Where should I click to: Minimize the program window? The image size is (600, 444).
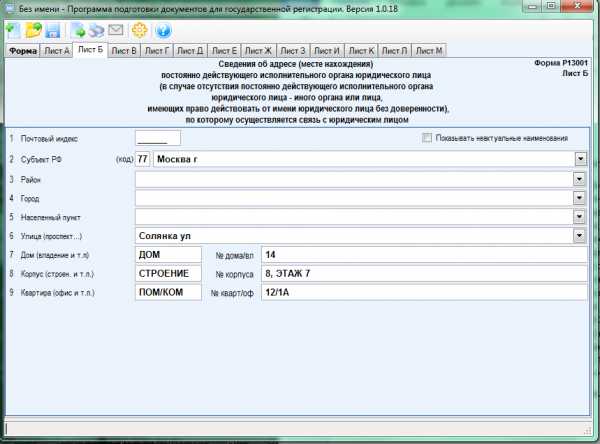(x=533, y=7)
